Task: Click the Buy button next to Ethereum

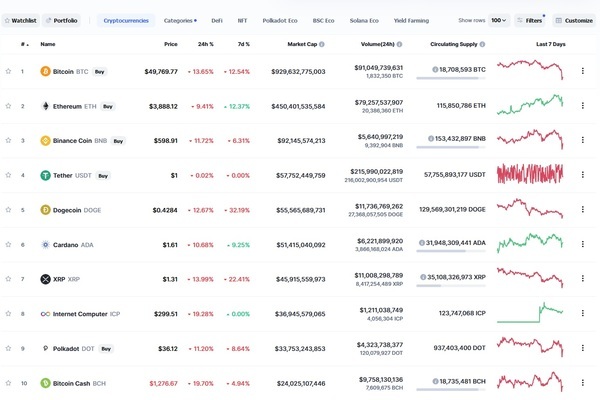Action: (107, 106)
